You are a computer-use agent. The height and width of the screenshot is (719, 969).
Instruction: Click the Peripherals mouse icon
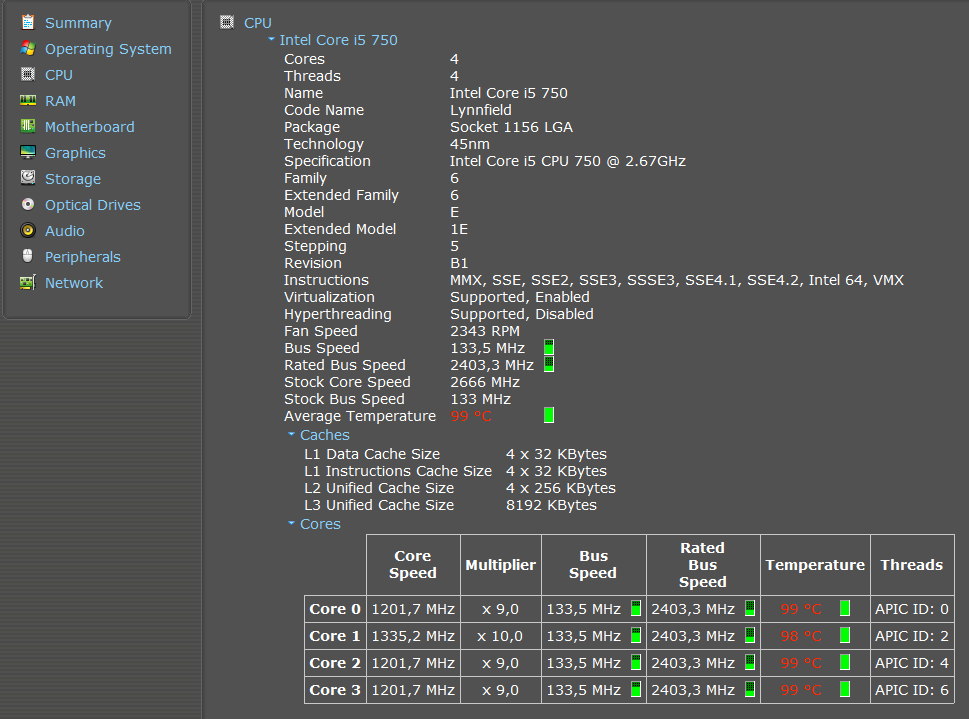click(x=28, y=256)
